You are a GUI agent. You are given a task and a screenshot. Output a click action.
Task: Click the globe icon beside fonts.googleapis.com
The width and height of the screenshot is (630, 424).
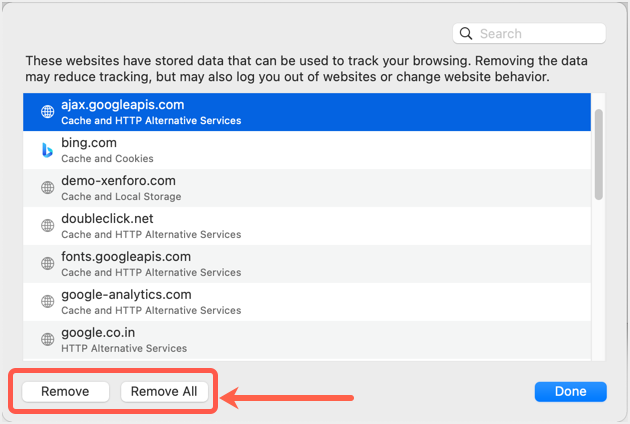click(47, 263)
